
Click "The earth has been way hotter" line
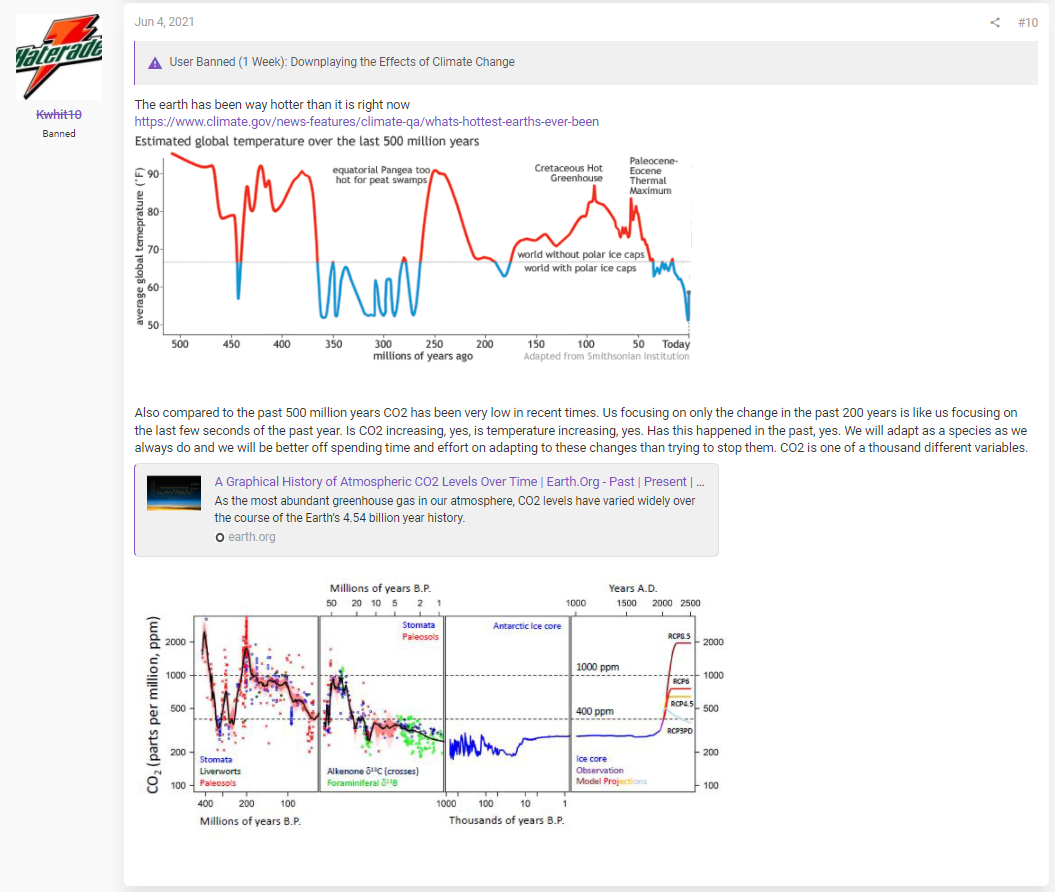pos(272,104)
